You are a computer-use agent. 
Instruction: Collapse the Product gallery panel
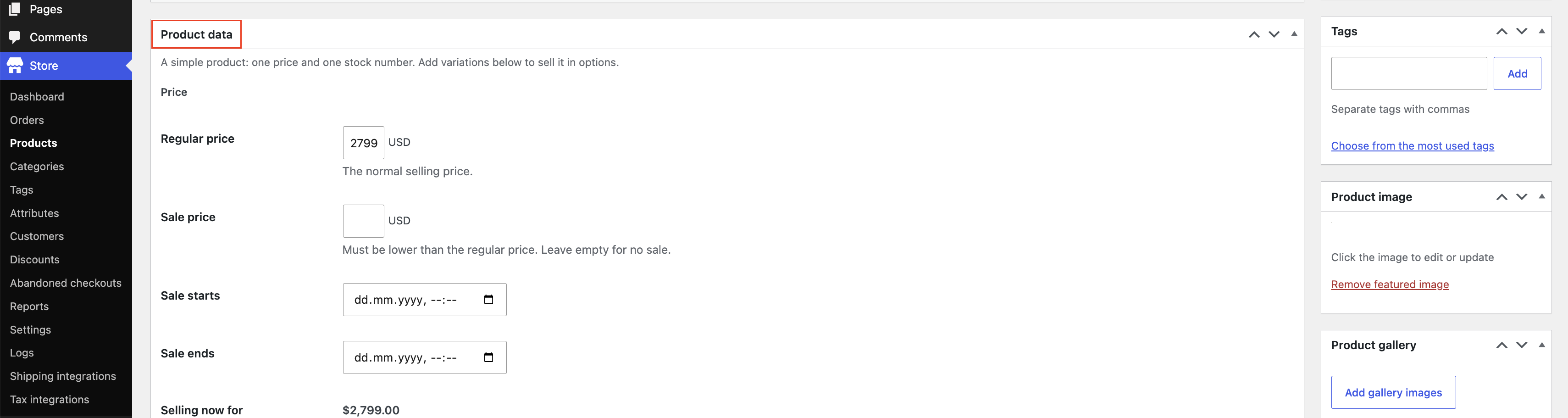[x=1542, y=345]
